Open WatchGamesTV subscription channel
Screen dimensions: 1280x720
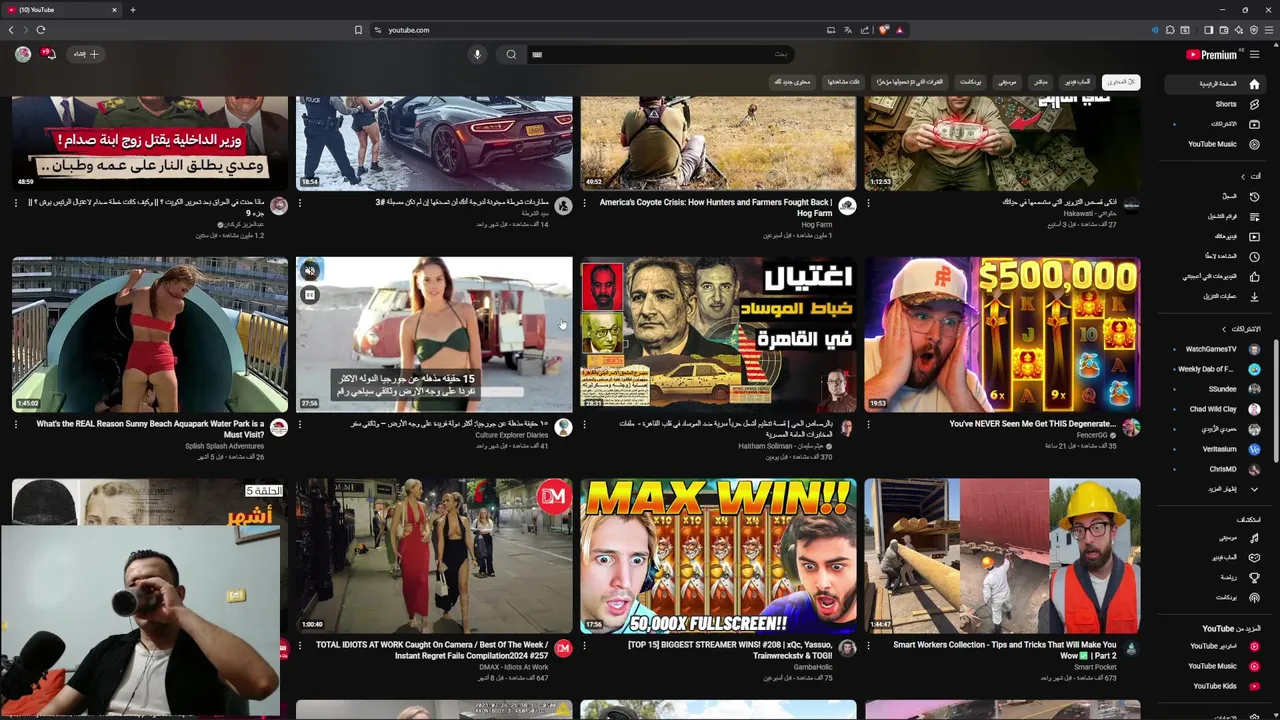[1217, 349]
